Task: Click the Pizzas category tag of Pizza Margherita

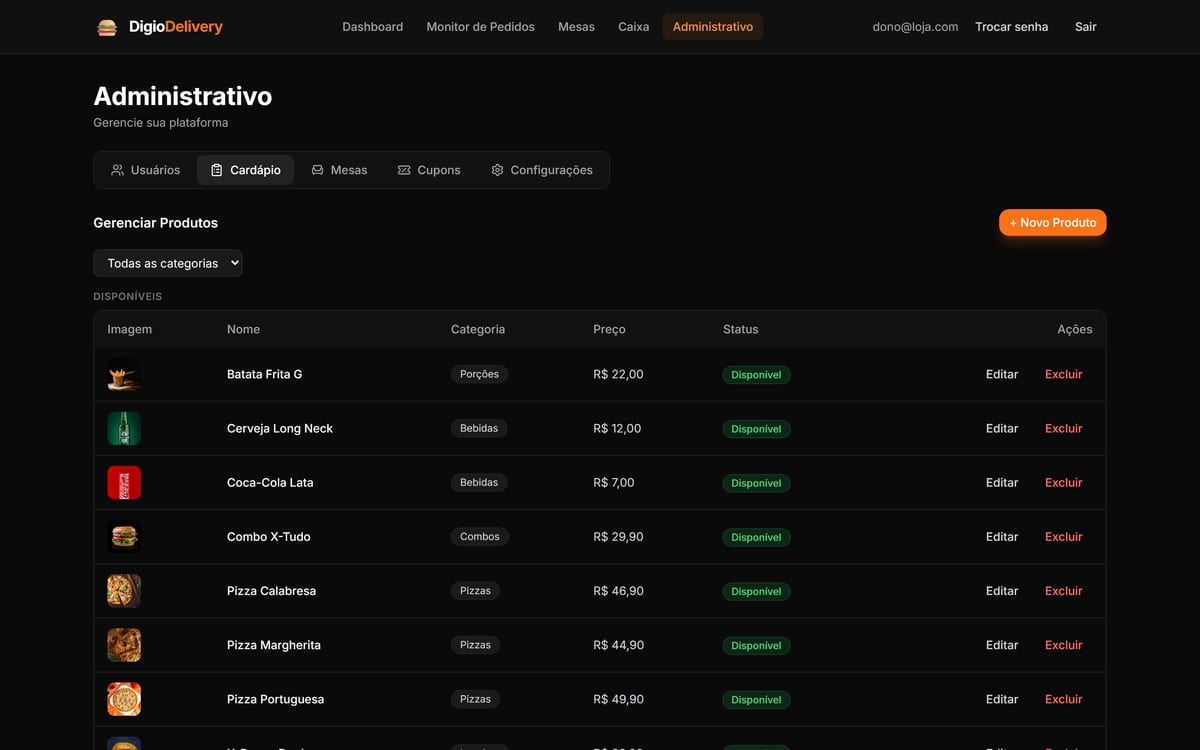Action: point(475,645)
